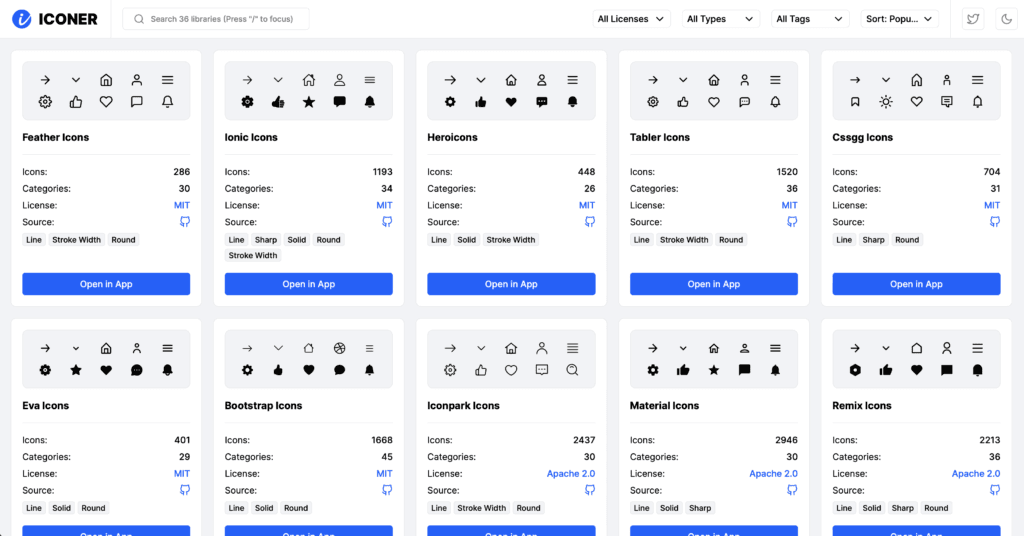Click the home icon in Feather preview
This screenshot has height=536, width=1024.
pos(106,80)
